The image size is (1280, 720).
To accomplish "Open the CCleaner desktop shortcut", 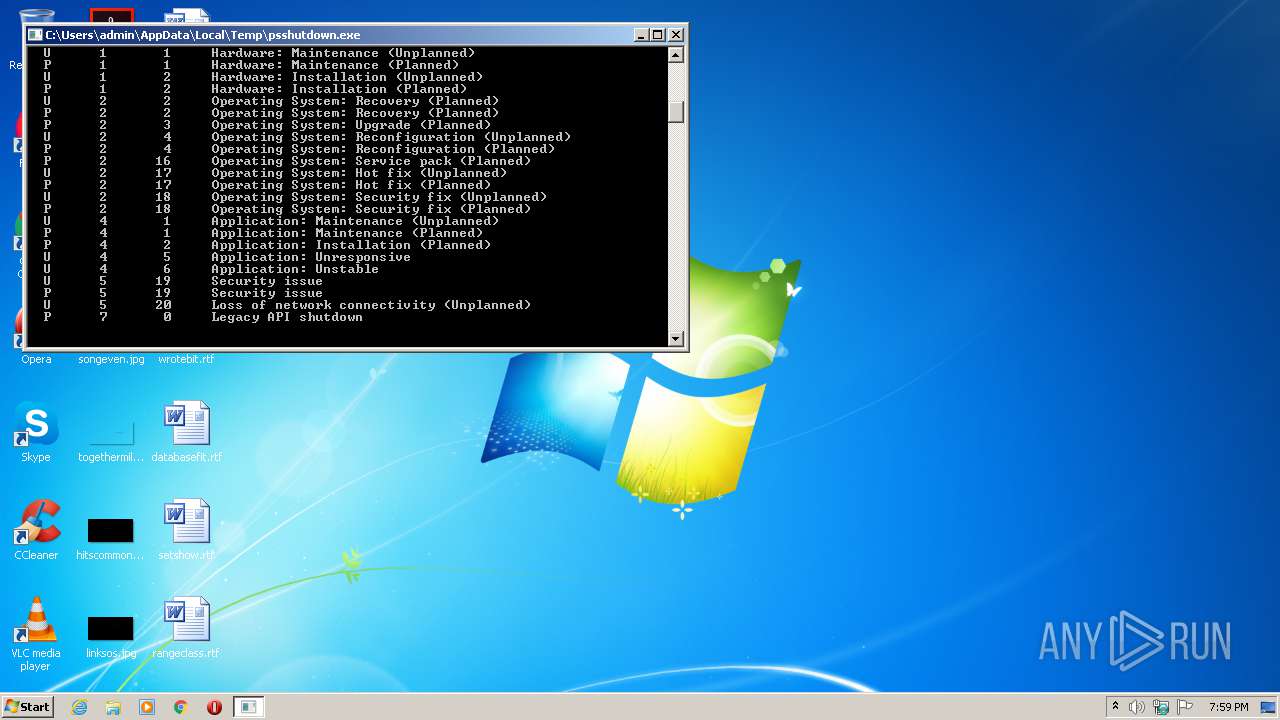I will 36,530.
